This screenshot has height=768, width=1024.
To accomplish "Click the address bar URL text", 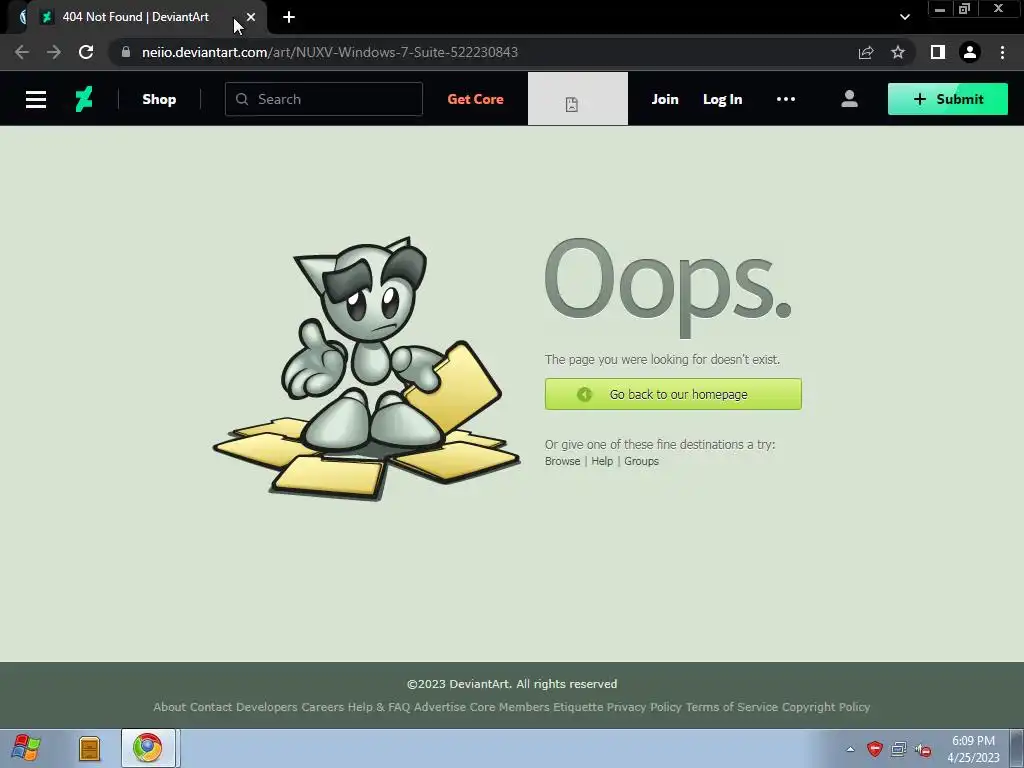I will coord(330,52).
